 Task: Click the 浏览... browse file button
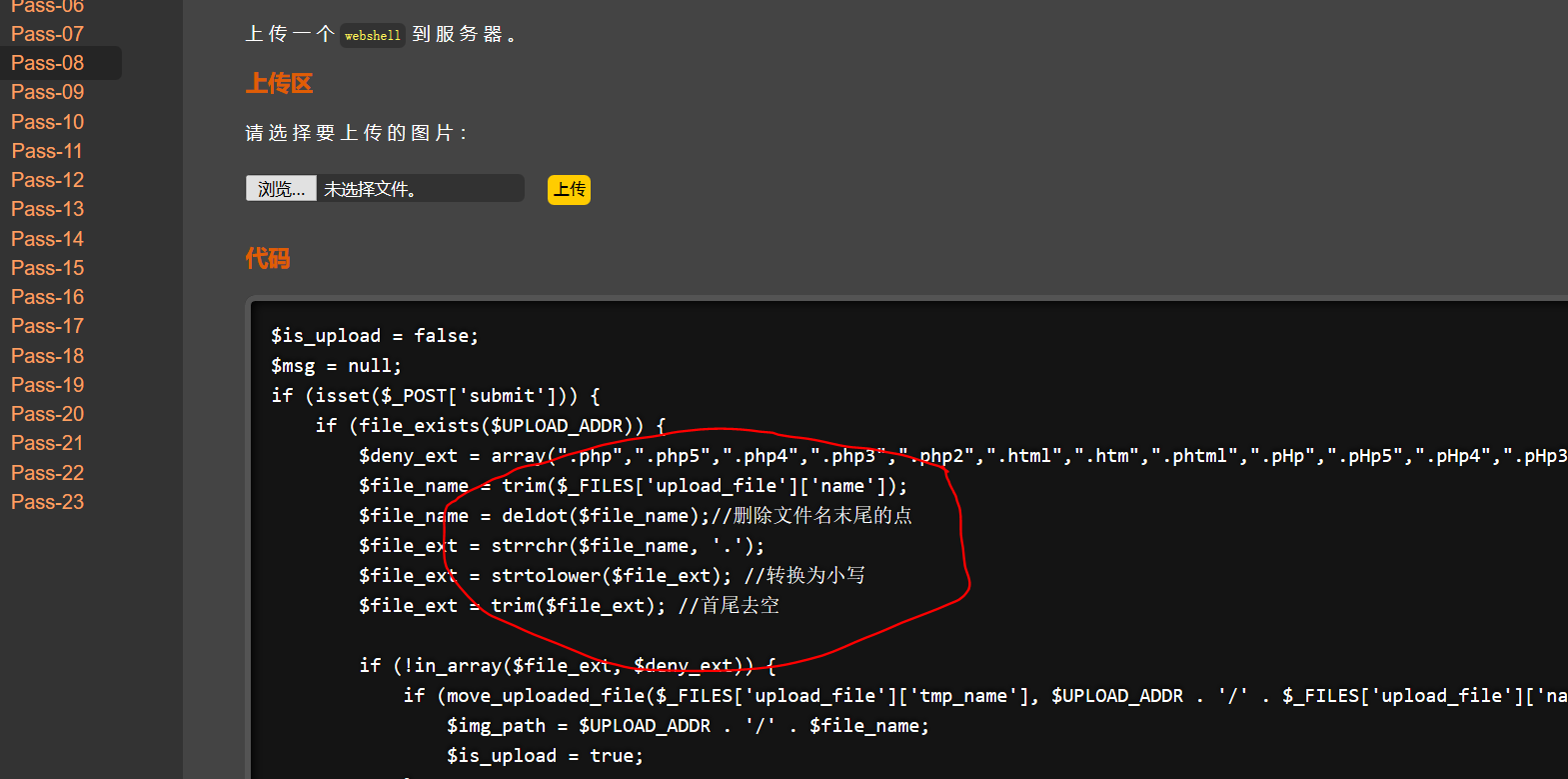(x=281, y=189)
